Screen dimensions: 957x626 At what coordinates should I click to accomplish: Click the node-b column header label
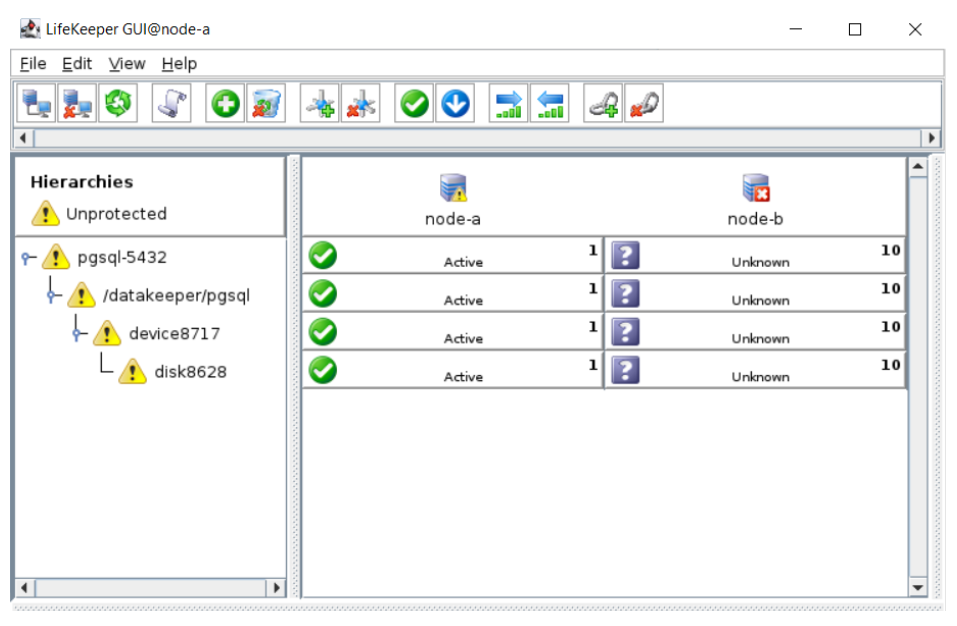tap(756, 219)
